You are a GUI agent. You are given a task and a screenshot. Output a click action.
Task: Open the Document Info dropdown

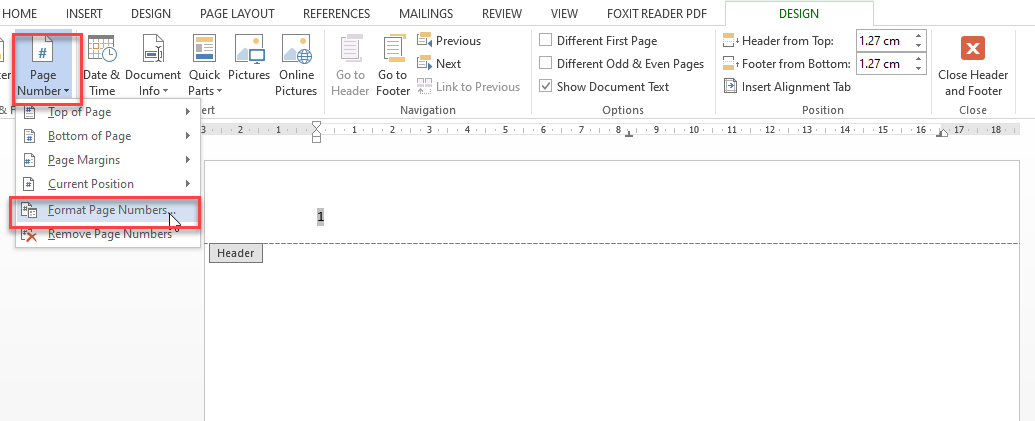pyautogui.click(x=153, y=82)
